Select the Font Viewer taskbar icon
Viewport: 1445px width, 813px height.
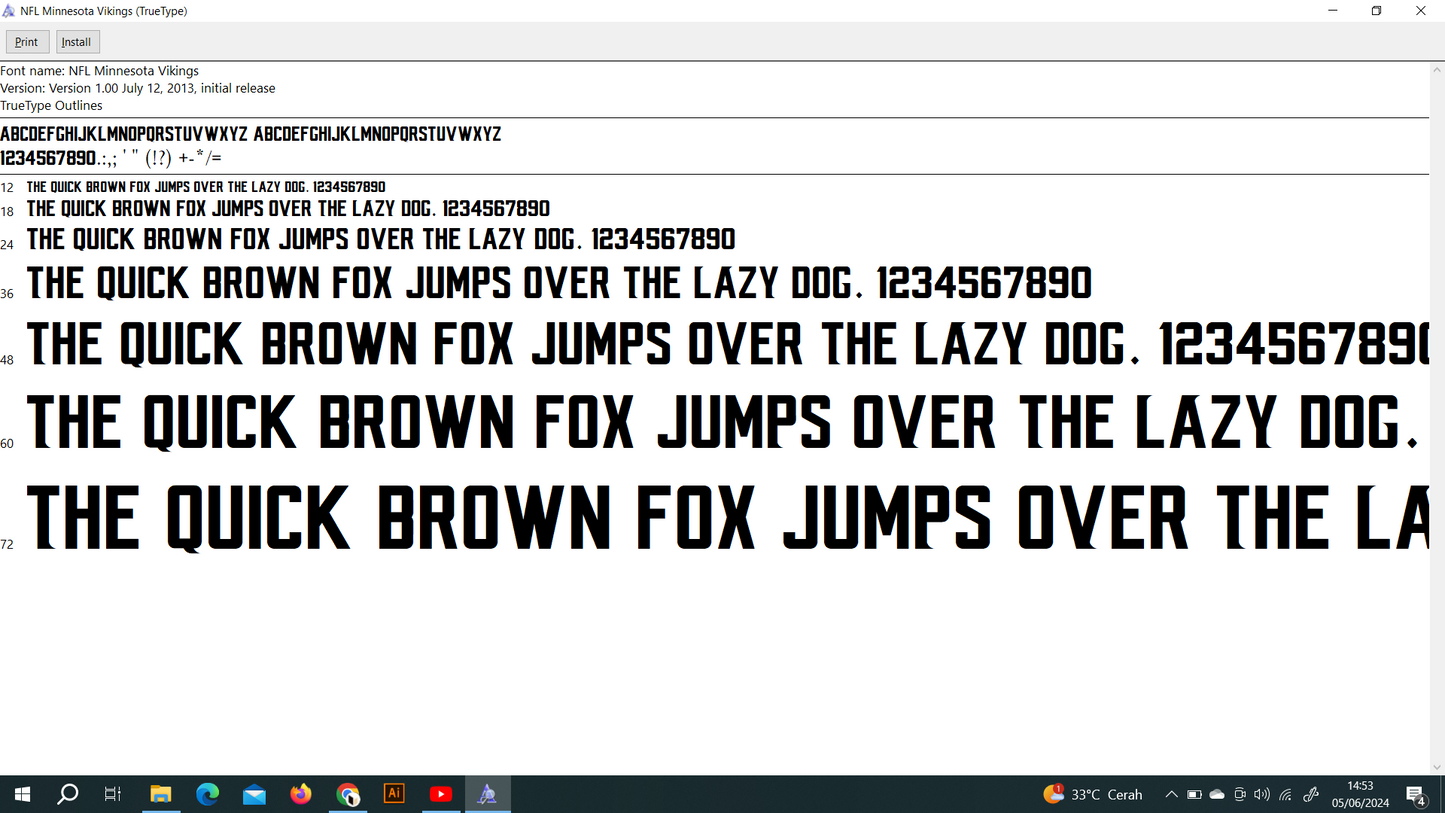point(487,794)
